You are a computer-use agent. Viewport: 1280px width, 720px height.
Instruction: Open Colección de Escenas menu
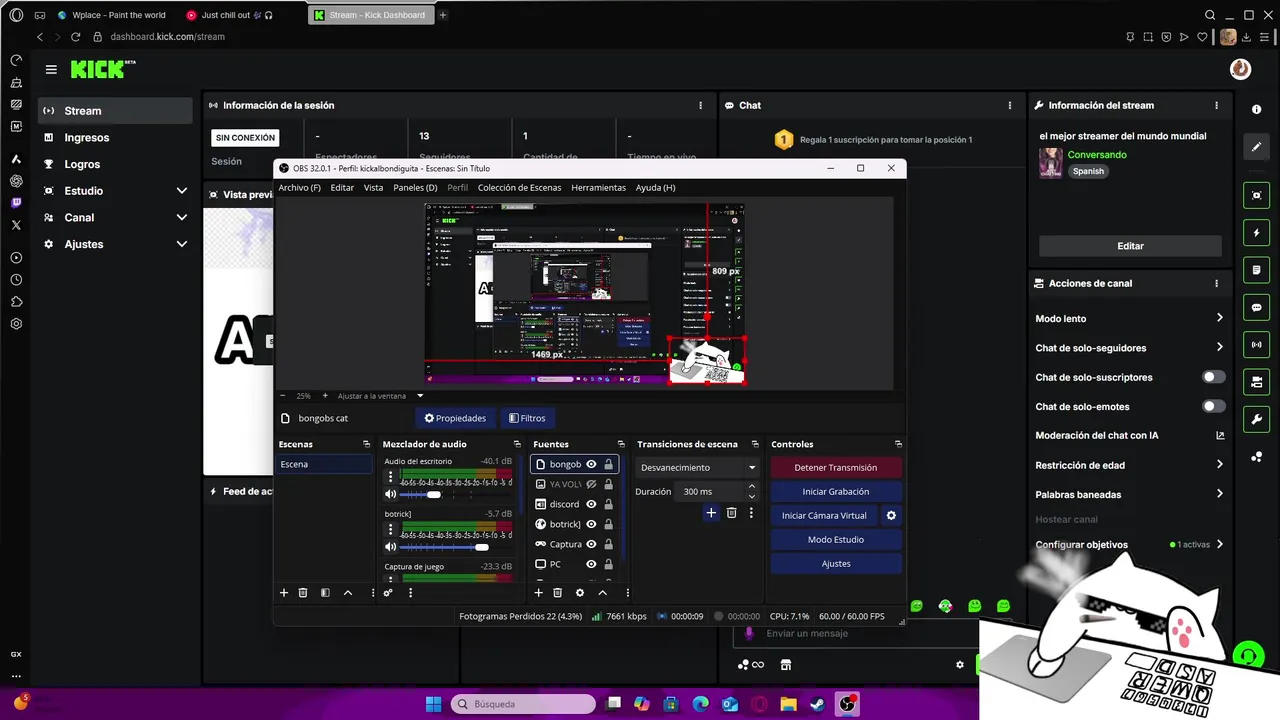click(x=519, y=188)
